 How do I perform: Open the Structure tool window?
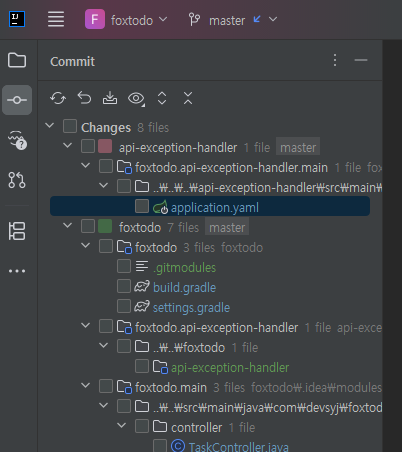point(17,231)
